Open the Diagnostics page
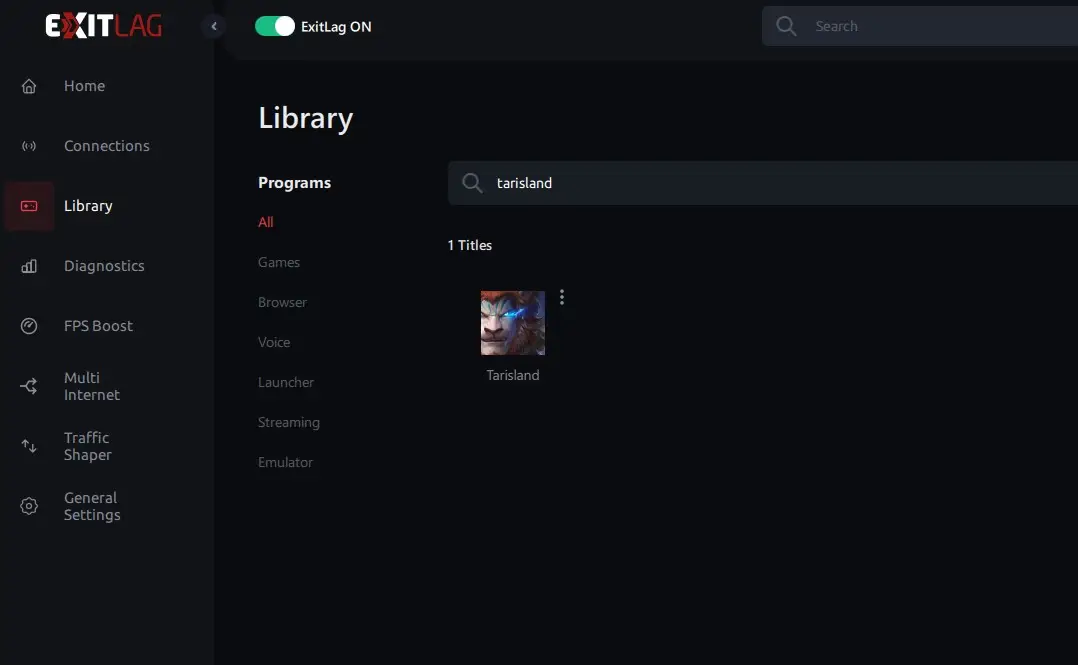This screenshot has width=1078, height=665. (104, 266)
